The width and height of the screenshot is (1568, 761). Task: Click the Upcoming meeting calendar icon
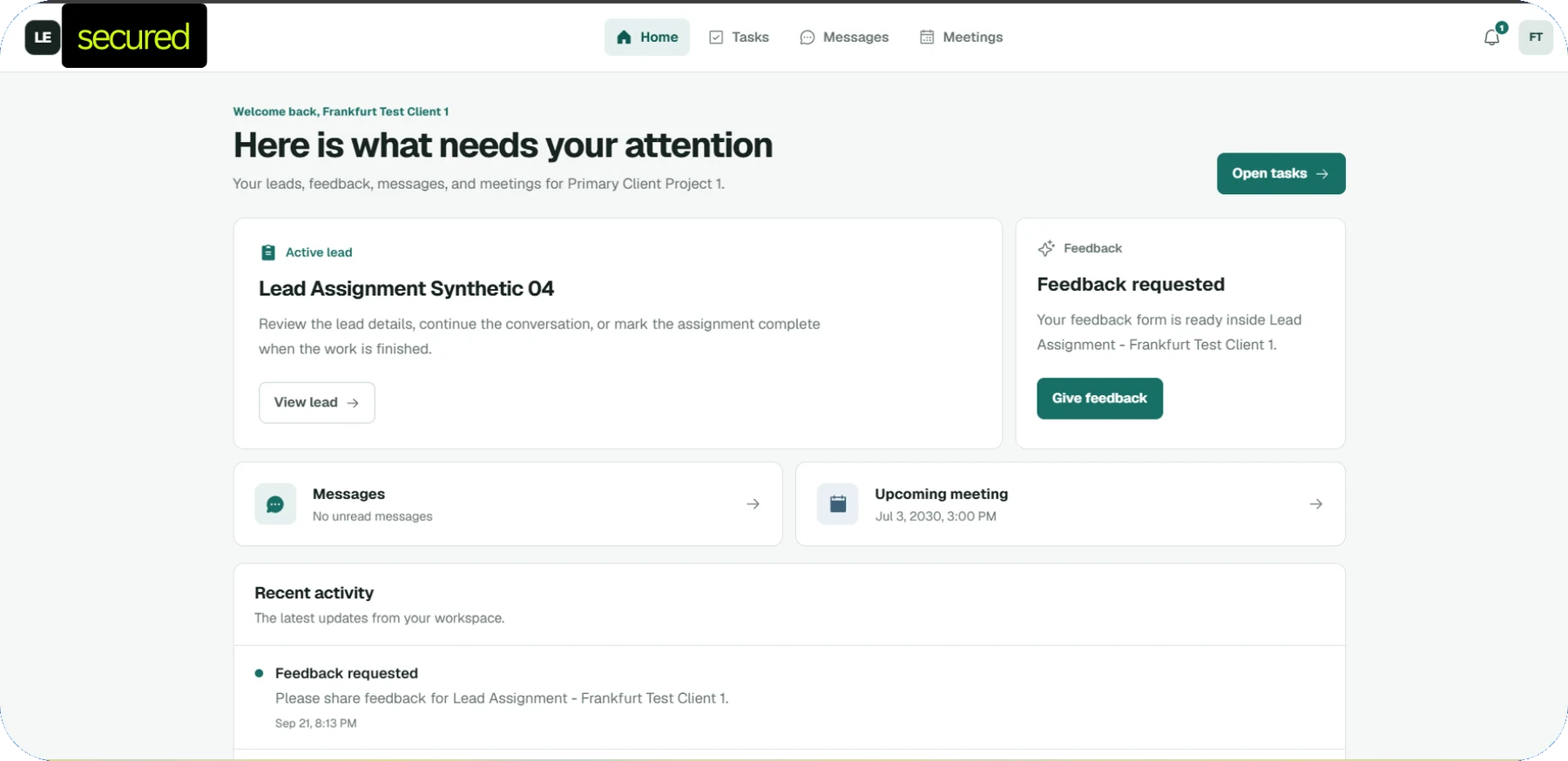click(x=838, y=504)
